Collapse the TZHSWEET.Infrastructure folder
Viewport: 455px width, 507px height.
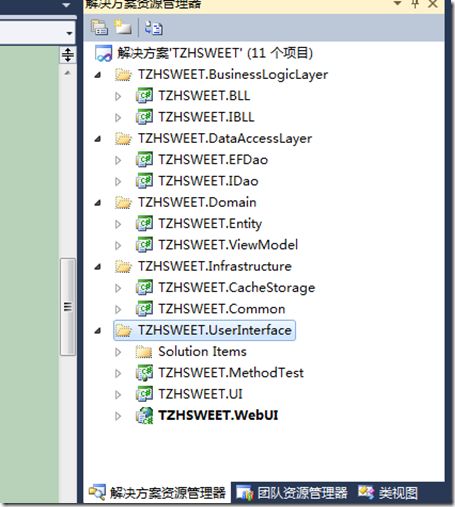[98, 267]
